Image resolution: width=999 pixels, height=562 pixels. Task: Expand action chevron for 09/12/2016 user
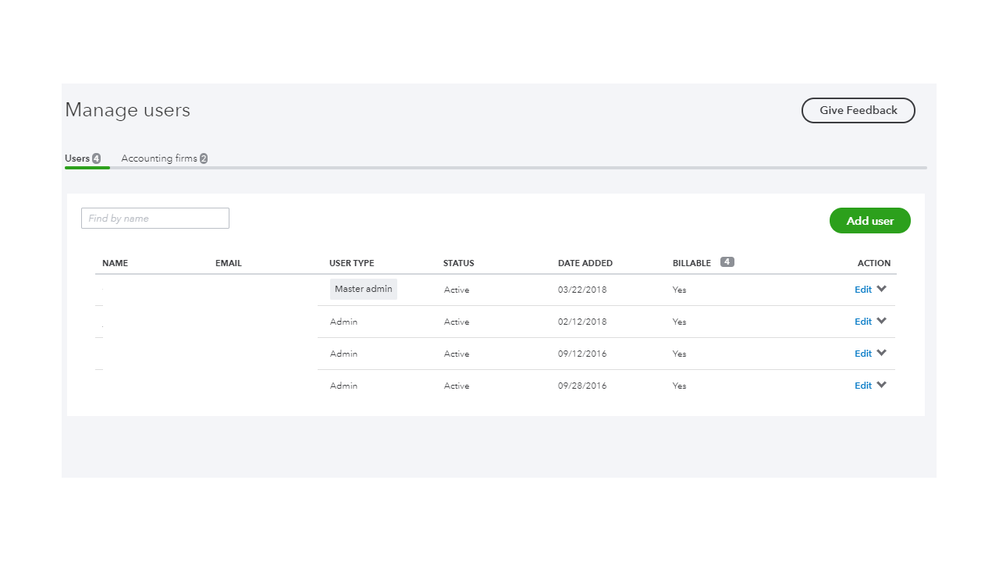pos(881,353)
